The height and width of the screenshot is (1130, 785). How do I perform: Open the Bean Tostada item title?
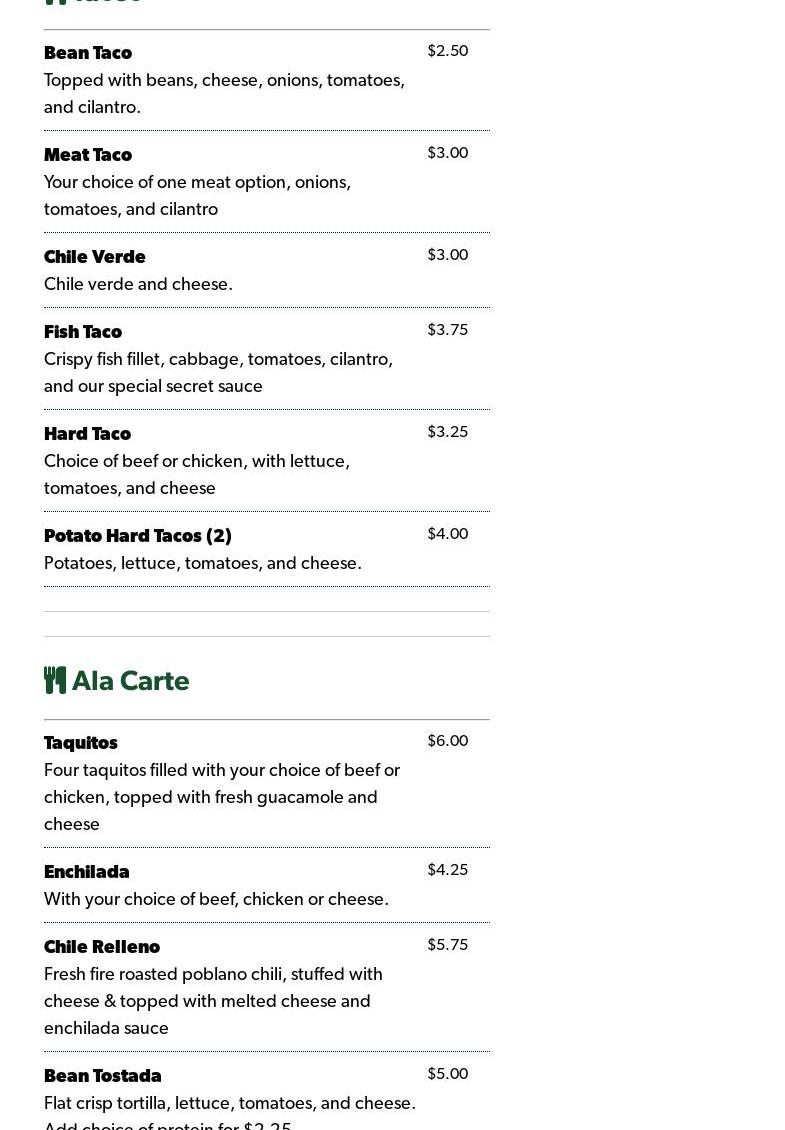103,1076
